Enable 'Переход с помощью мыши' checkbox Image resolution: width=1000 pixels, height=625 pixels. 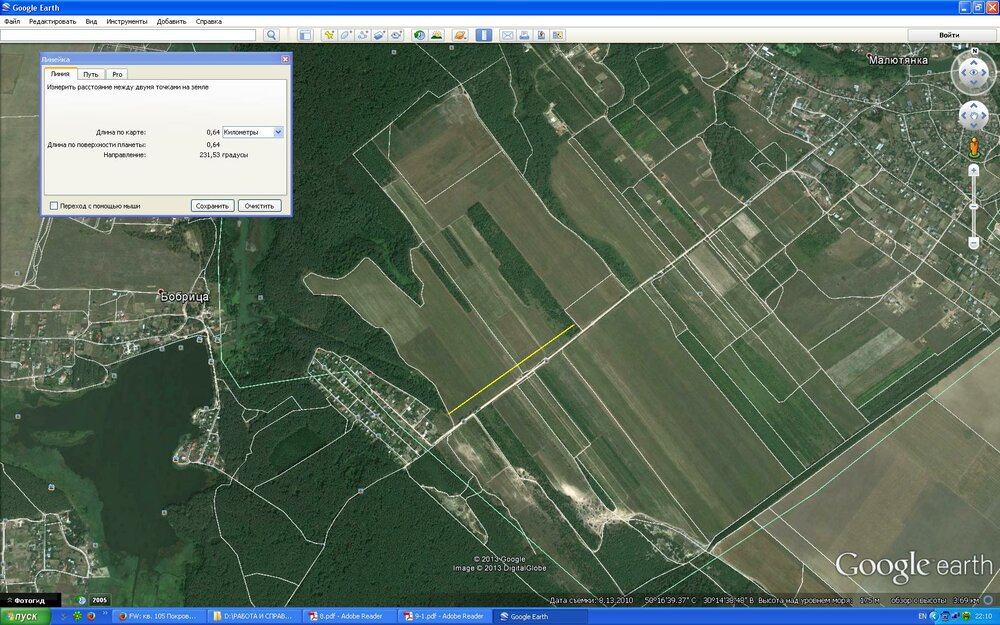(54, 206)
